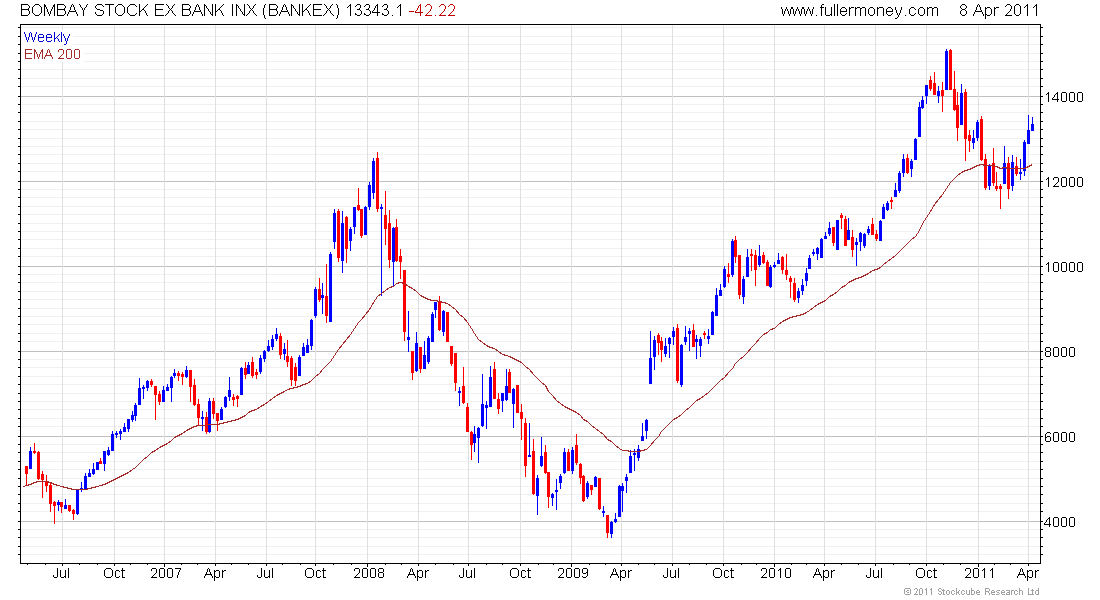This screenshot has width=1100, height=600.
Task: Click the 'Oct' label just before 2011
Action: click(926, 573)
